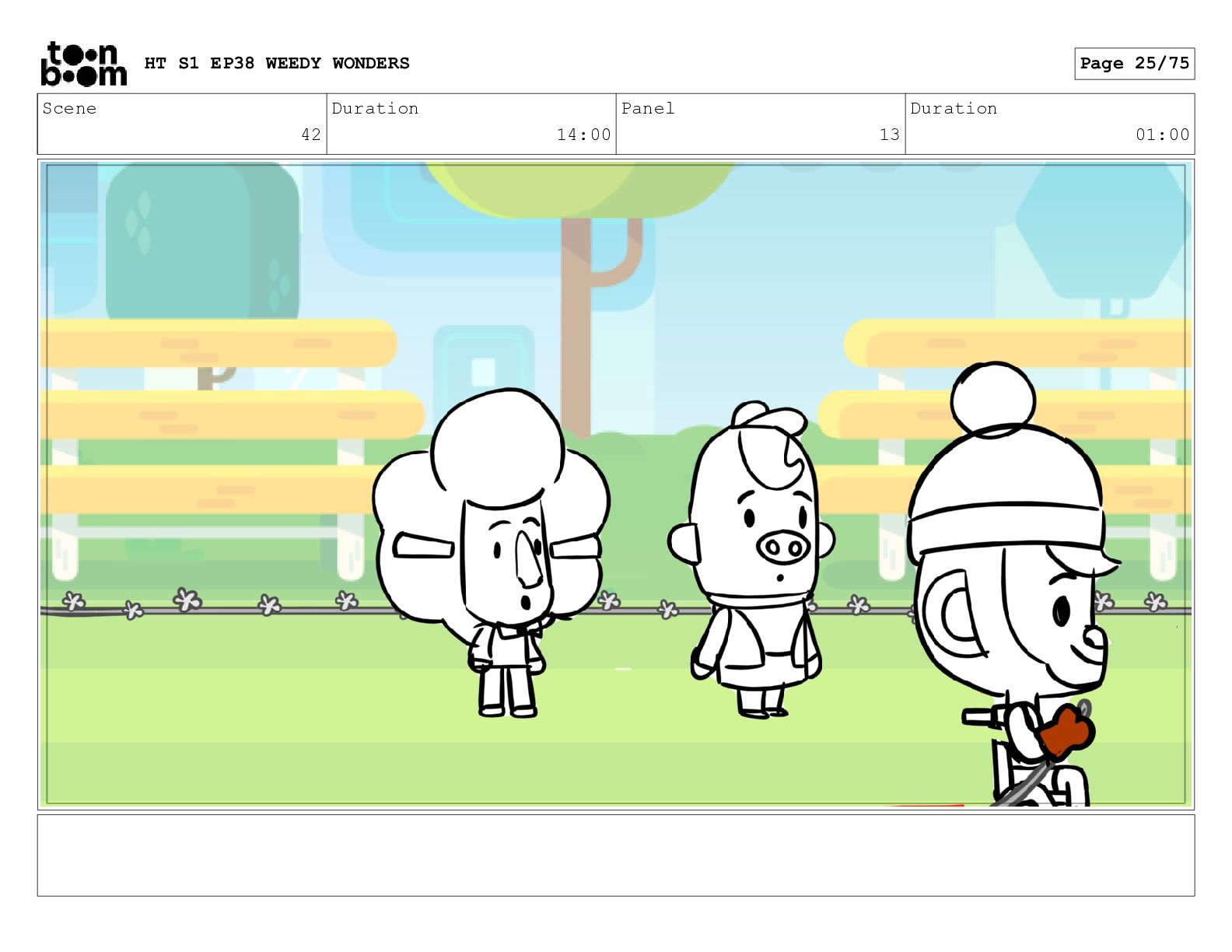Click the 'Scene' label

point(69,108)
